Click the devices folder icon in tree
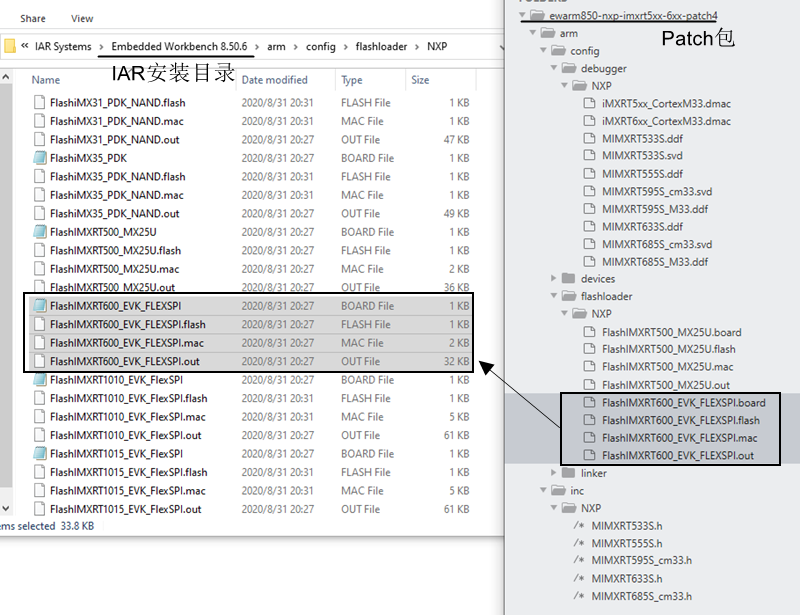800x615 pixels. [568, 278]
